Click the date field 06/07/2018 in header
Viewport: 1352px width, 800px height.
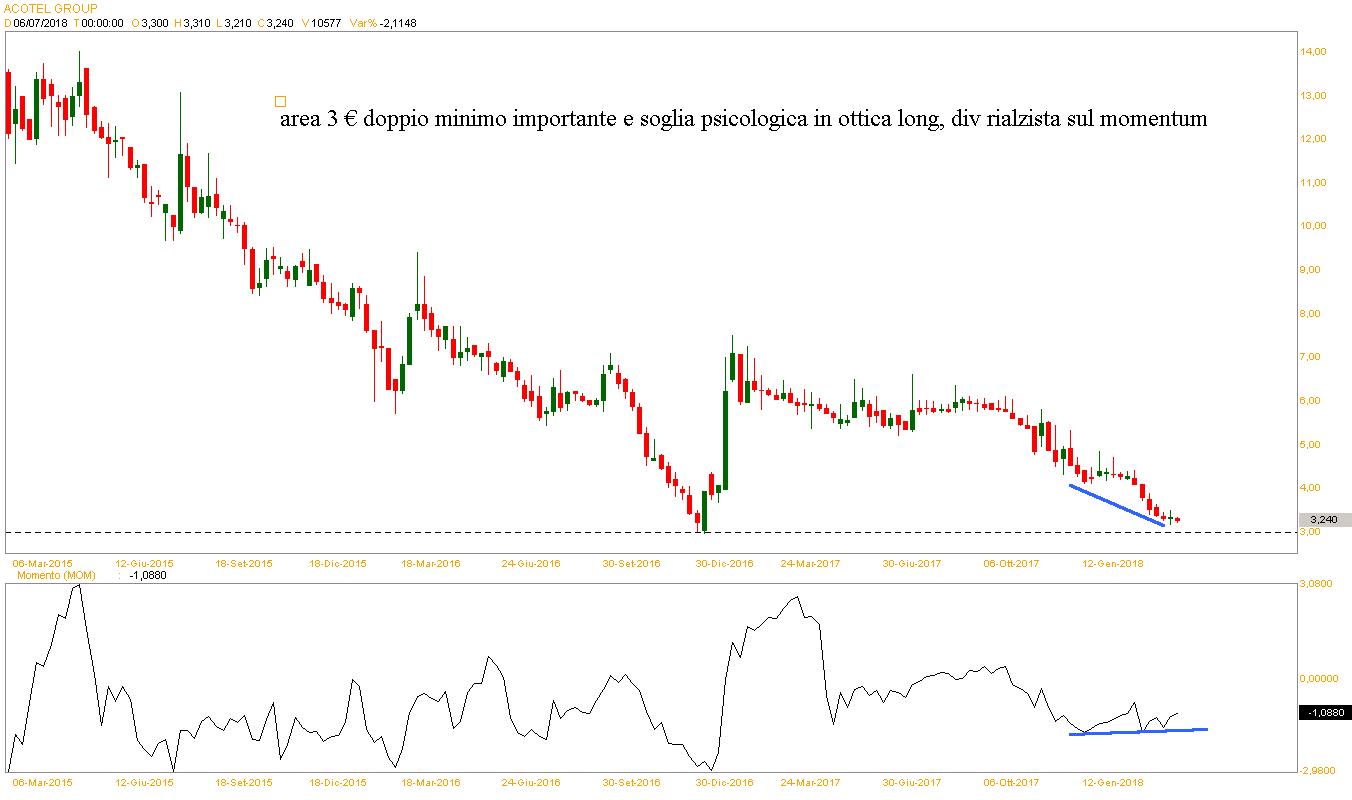[x=39, y=23]
